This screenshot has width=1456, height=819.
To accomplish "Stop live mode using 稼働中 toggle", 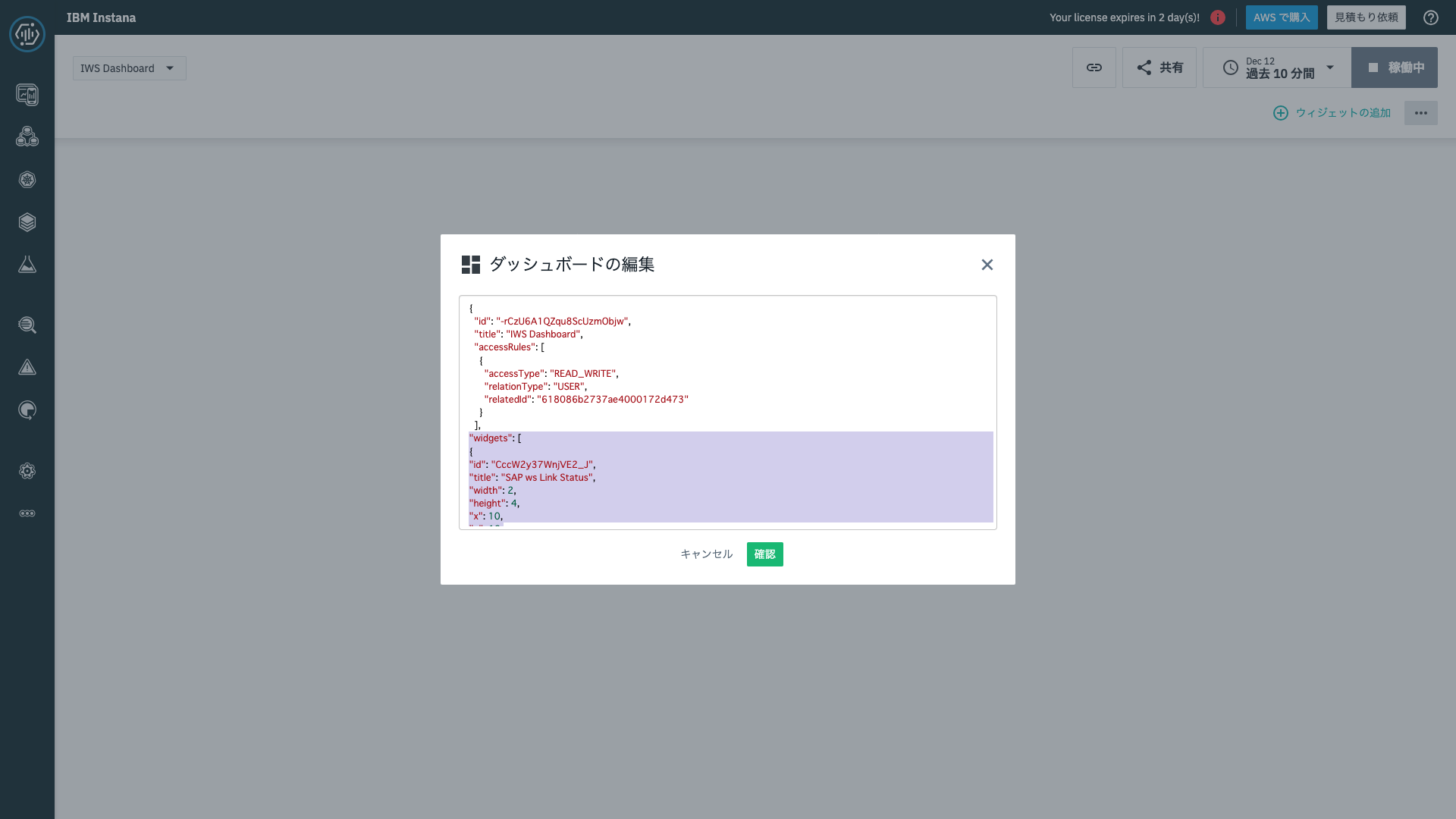I will coord(1395,67).
